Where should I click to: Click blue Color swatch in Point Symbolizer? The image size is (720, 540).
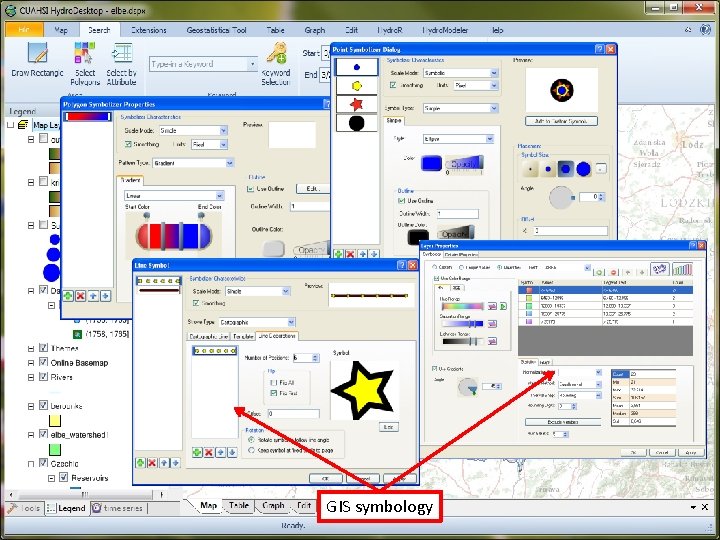tap(432, 163)
